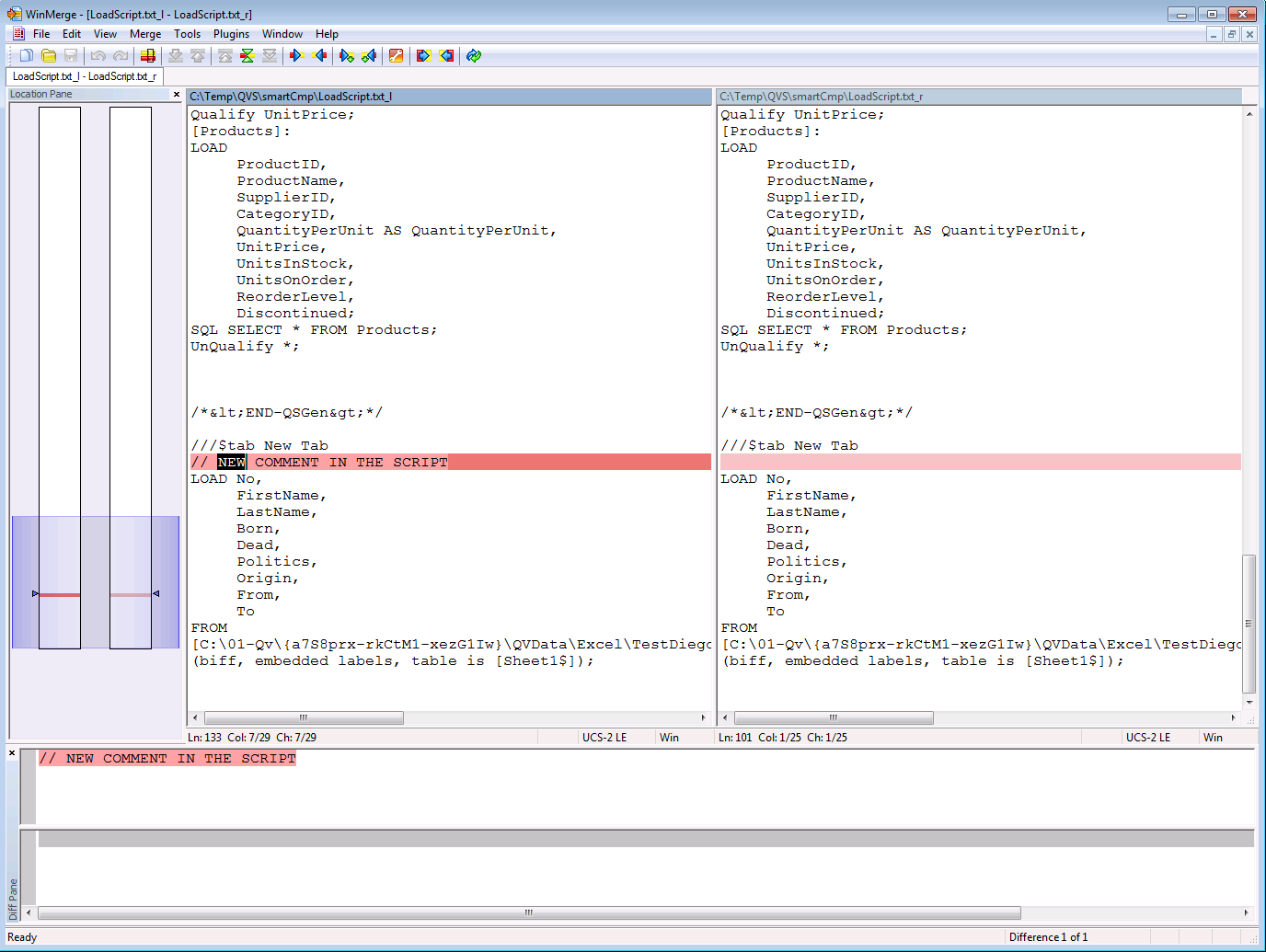Open the Merge menu
The height and width of the screenshot is (952, 1266).
tap(145, 34)
